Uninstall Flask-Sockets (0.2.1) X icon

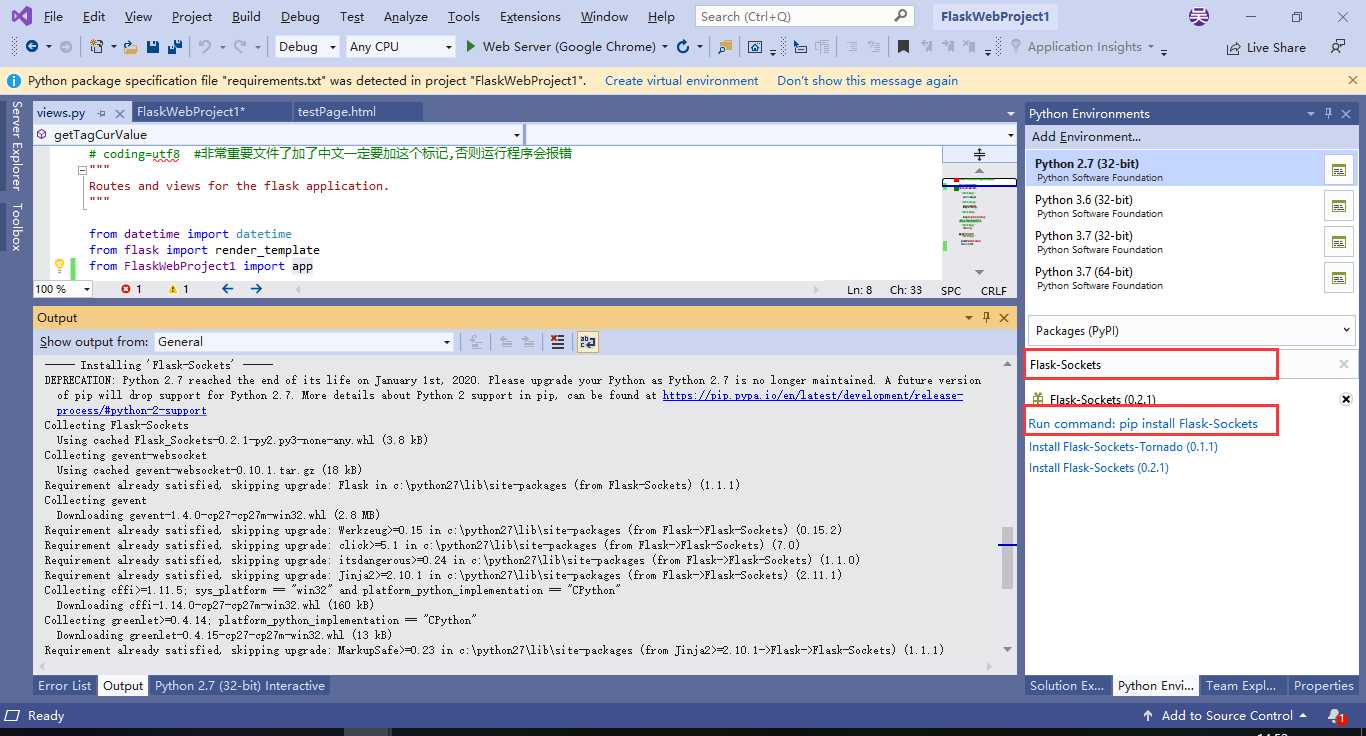[1346, 399]
